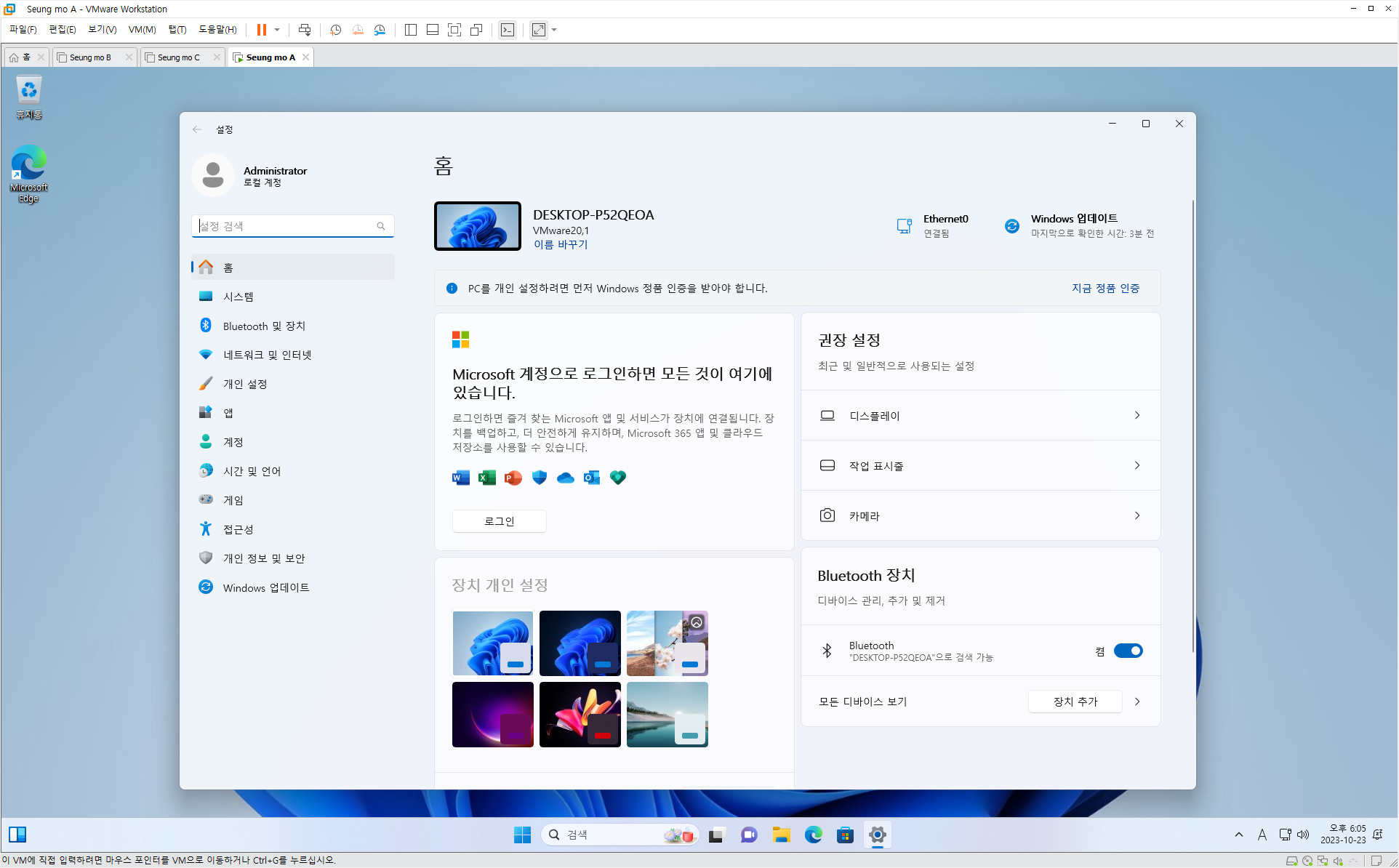Click the take snapshot toolbar icon
The image size is (1399, 868).
335,30
